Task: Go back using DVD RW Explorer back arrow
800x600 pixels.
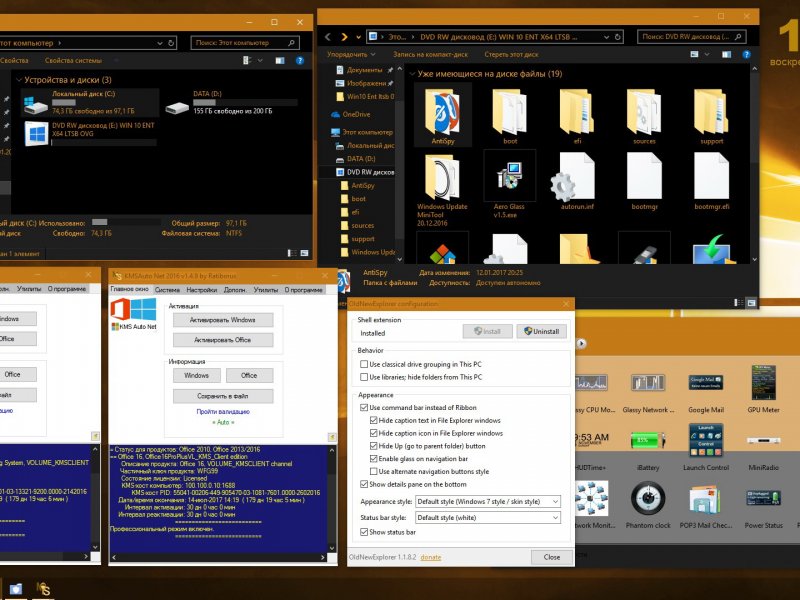Action: pyautogui.click(x=328, y=37)
